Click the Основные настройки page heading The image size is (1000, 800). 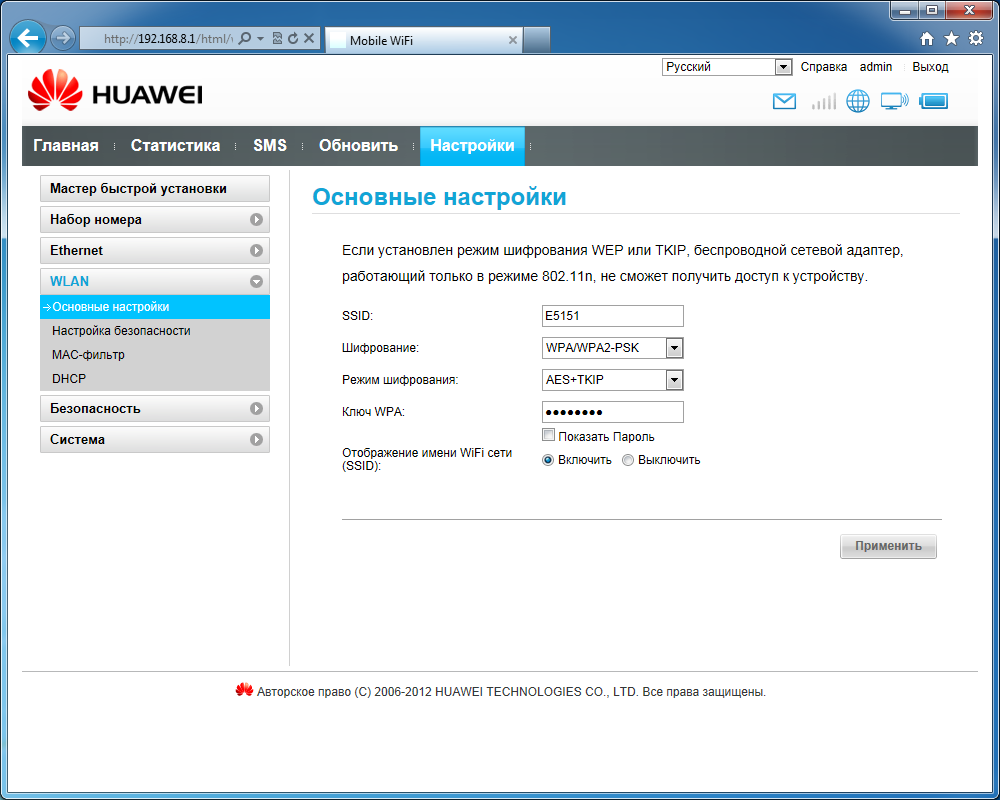439,196
